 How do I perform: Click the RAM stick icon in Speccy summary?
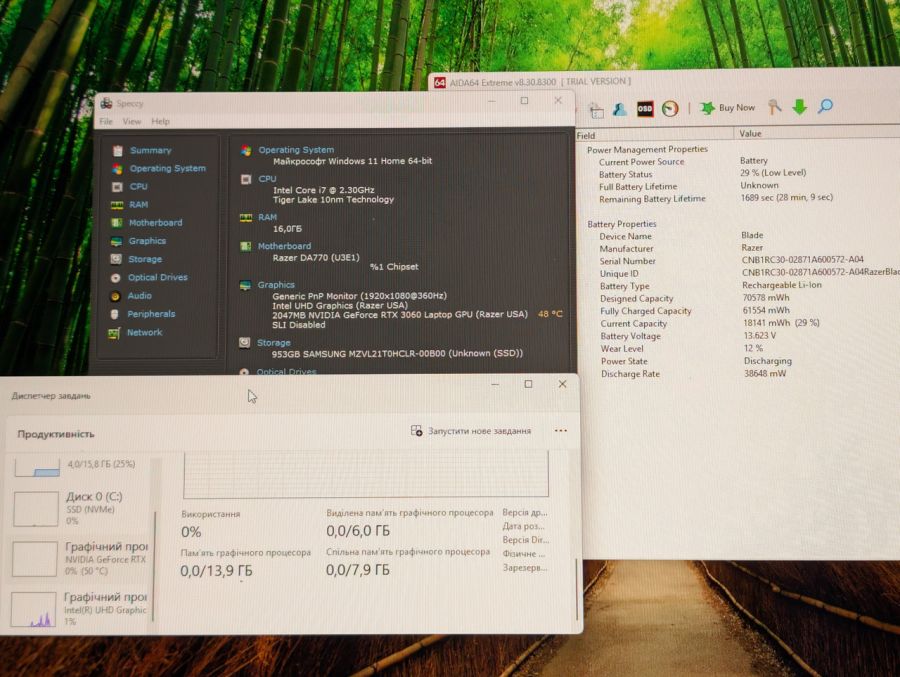246,218
